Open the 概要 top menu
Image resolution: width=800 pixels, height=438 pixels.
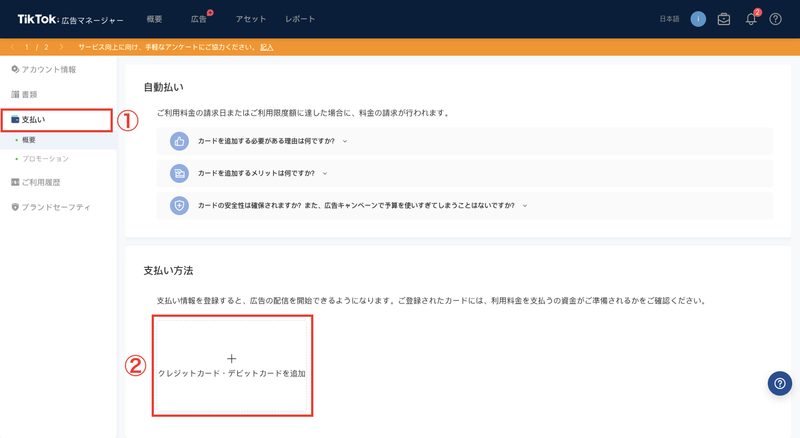point(154,19)
